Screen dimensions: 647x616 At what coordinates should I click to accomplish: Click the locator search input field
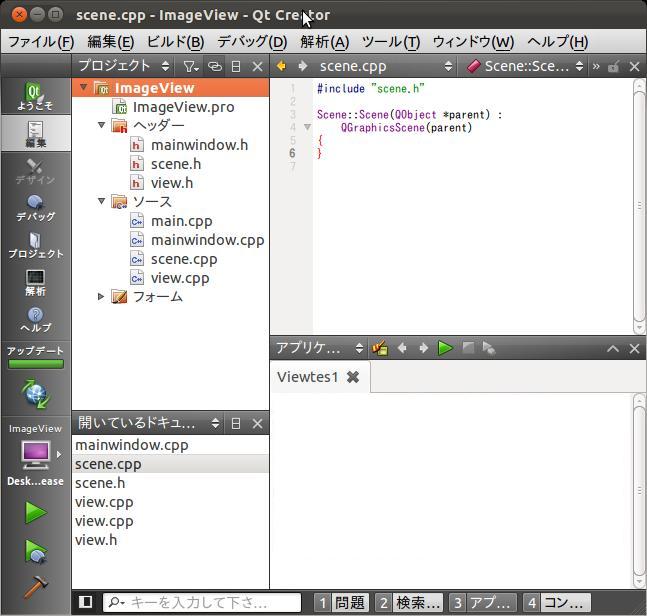pyautogui.click(x=202, y=603)
